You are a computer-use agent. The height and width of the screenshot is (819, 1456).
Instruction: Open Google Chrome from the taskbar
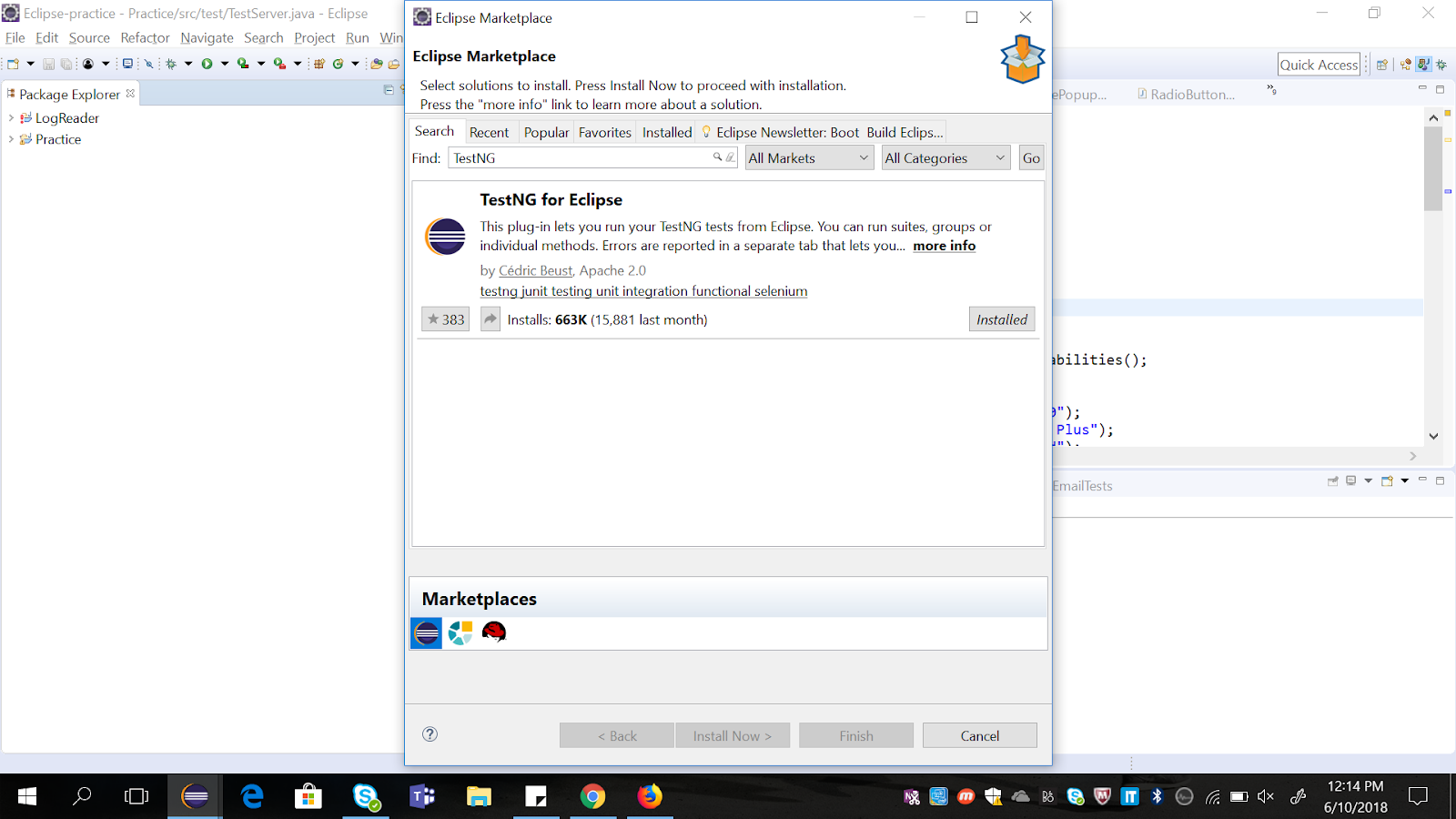(592, 797)
